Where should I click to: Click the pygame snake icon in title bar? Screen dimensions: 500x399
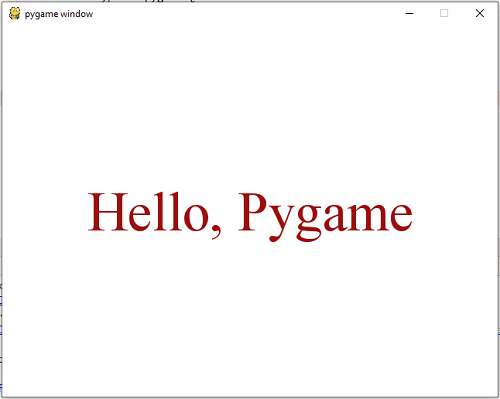pyautogui.click(x=14, y=13)
